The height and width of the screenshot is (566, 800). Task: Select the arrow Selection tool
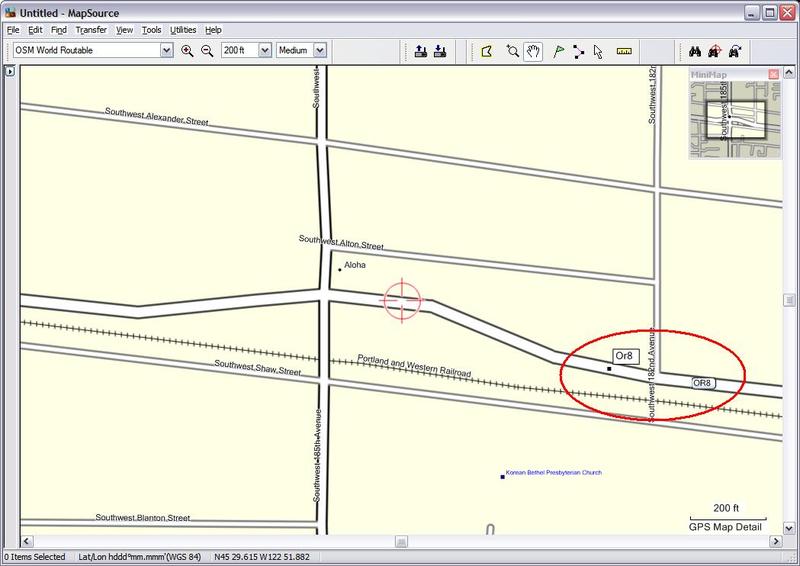(x=598, y=51)
